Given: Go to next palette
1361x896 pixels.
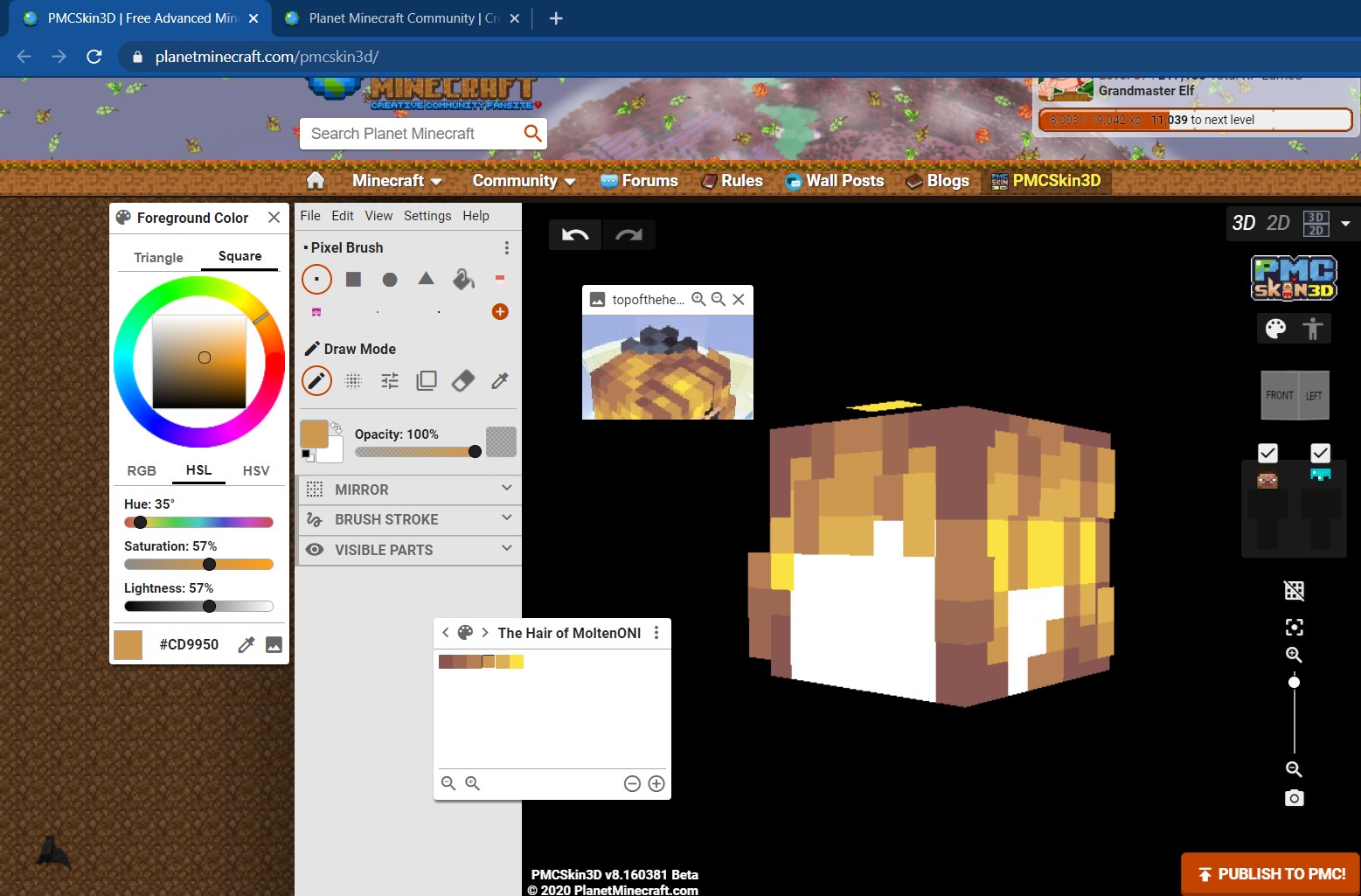Looking at the screenshot, I should [485, 633].
